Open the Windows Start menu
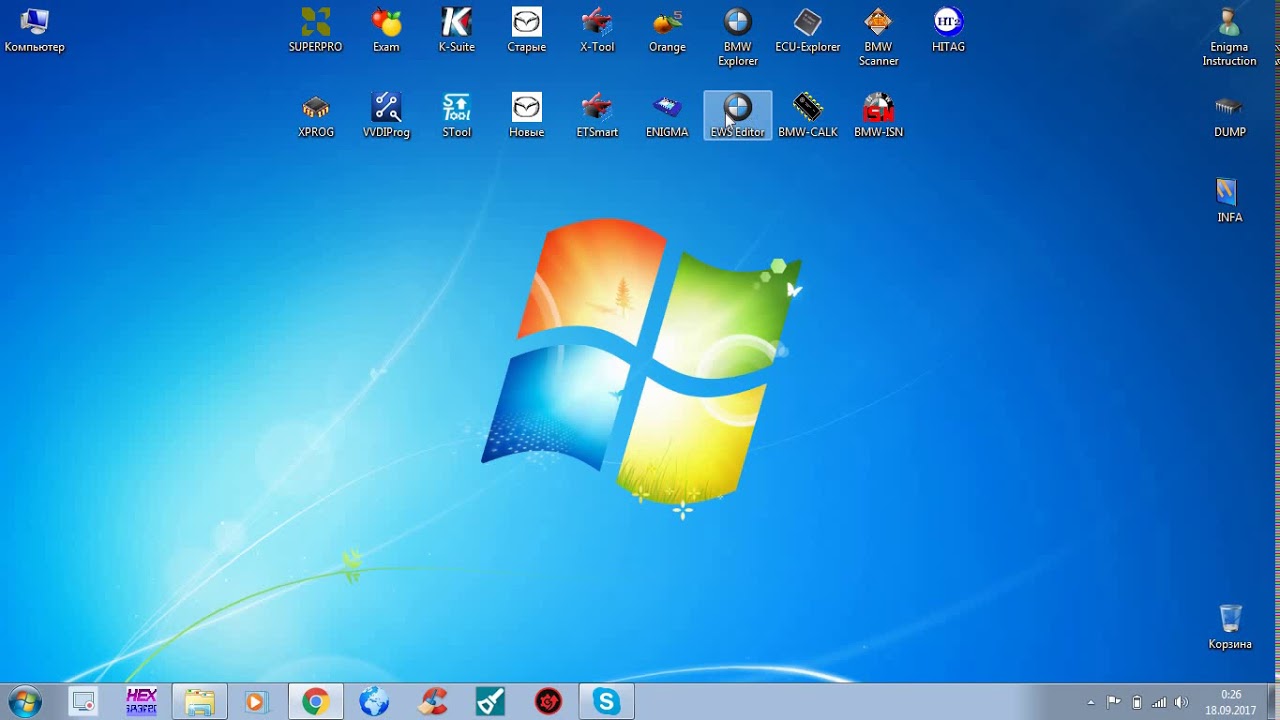This screenshot has width=1280, height=720. point(23,702)
